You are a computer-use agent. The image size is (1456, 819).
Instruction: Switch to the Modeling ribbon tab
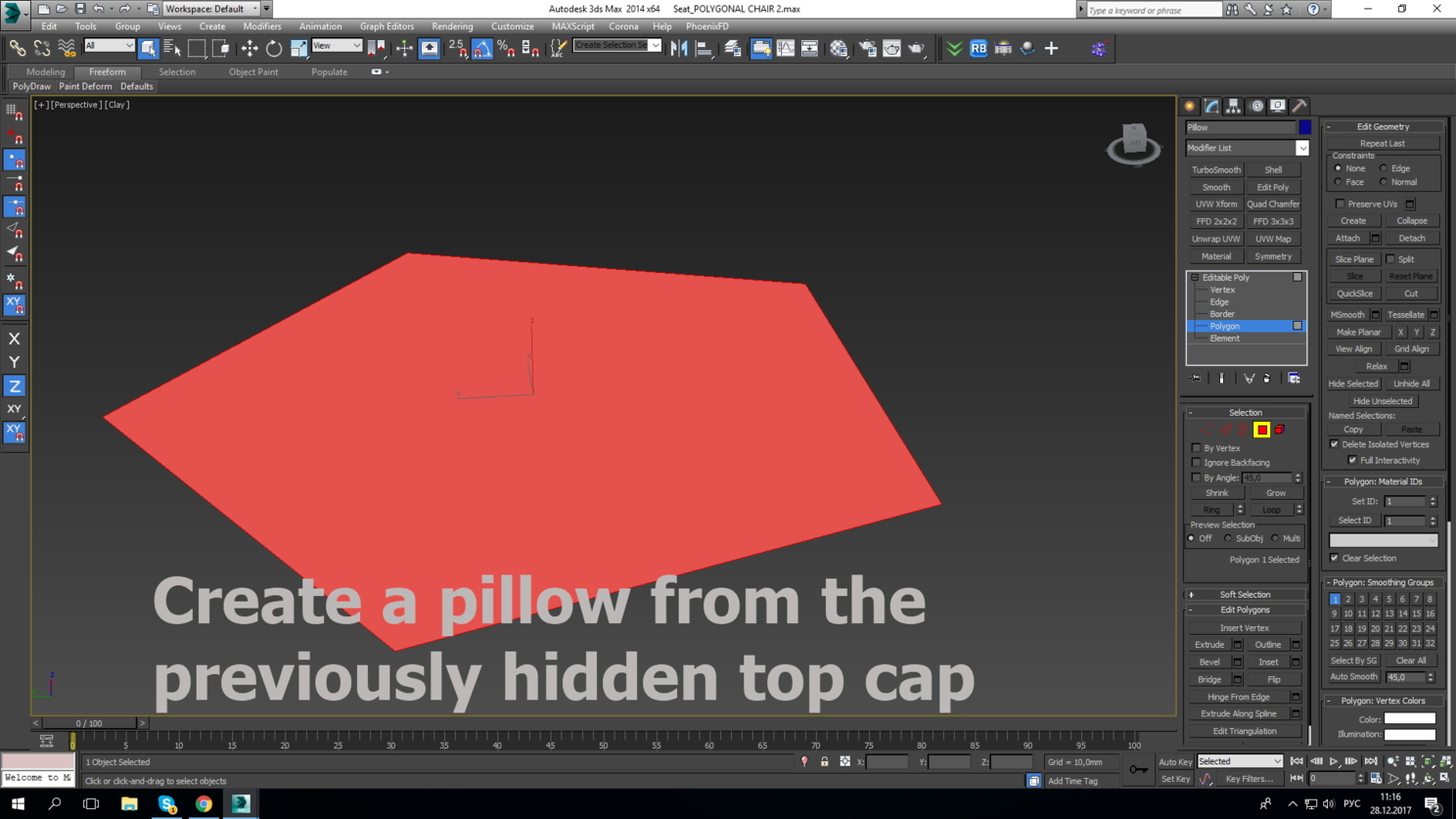pos(46,71)
